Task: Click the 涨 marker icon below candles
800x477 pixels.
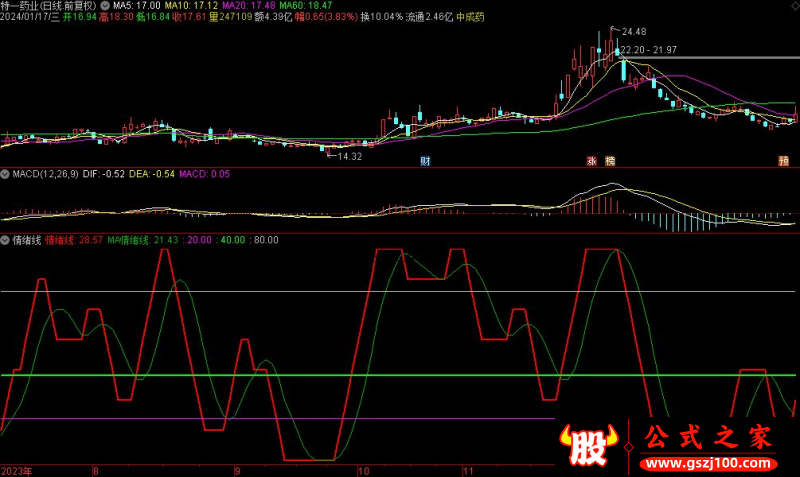Action: click(591, 160)
